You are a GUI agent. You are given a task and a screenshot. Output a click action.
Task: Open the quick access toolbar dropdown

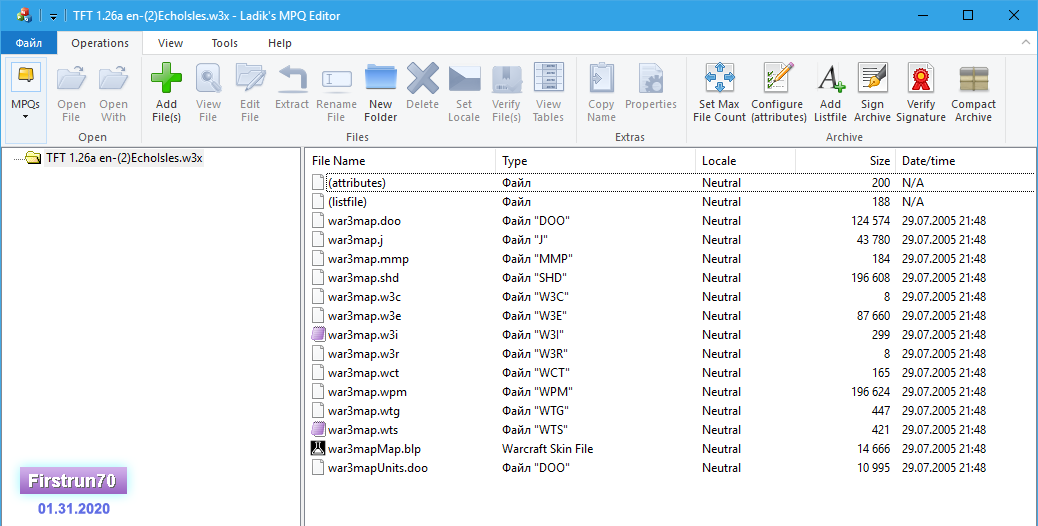[53, 16]
